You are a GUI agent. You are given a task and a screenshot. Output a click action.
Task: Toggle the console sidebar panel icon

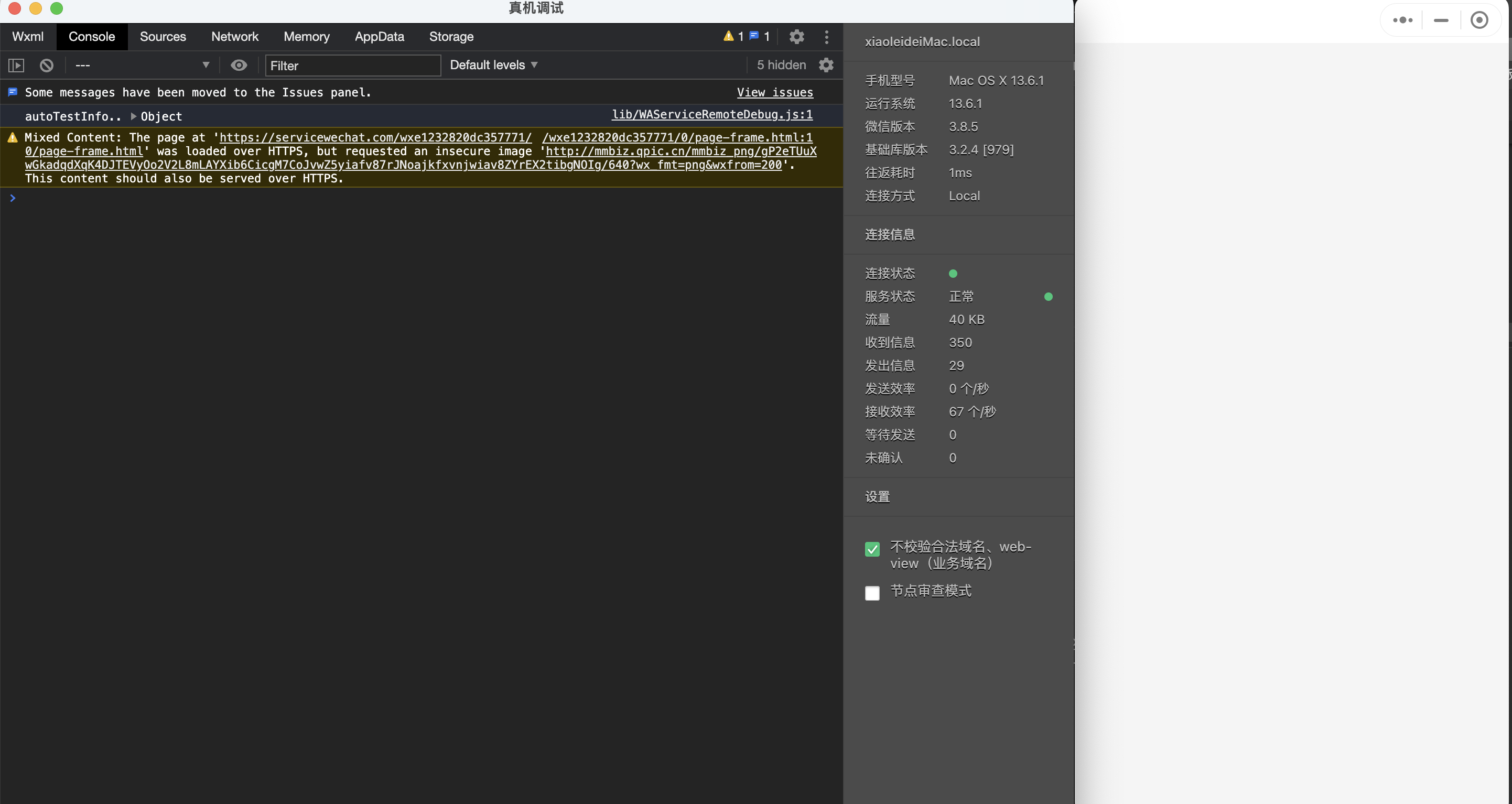click(x=16, y=65)
